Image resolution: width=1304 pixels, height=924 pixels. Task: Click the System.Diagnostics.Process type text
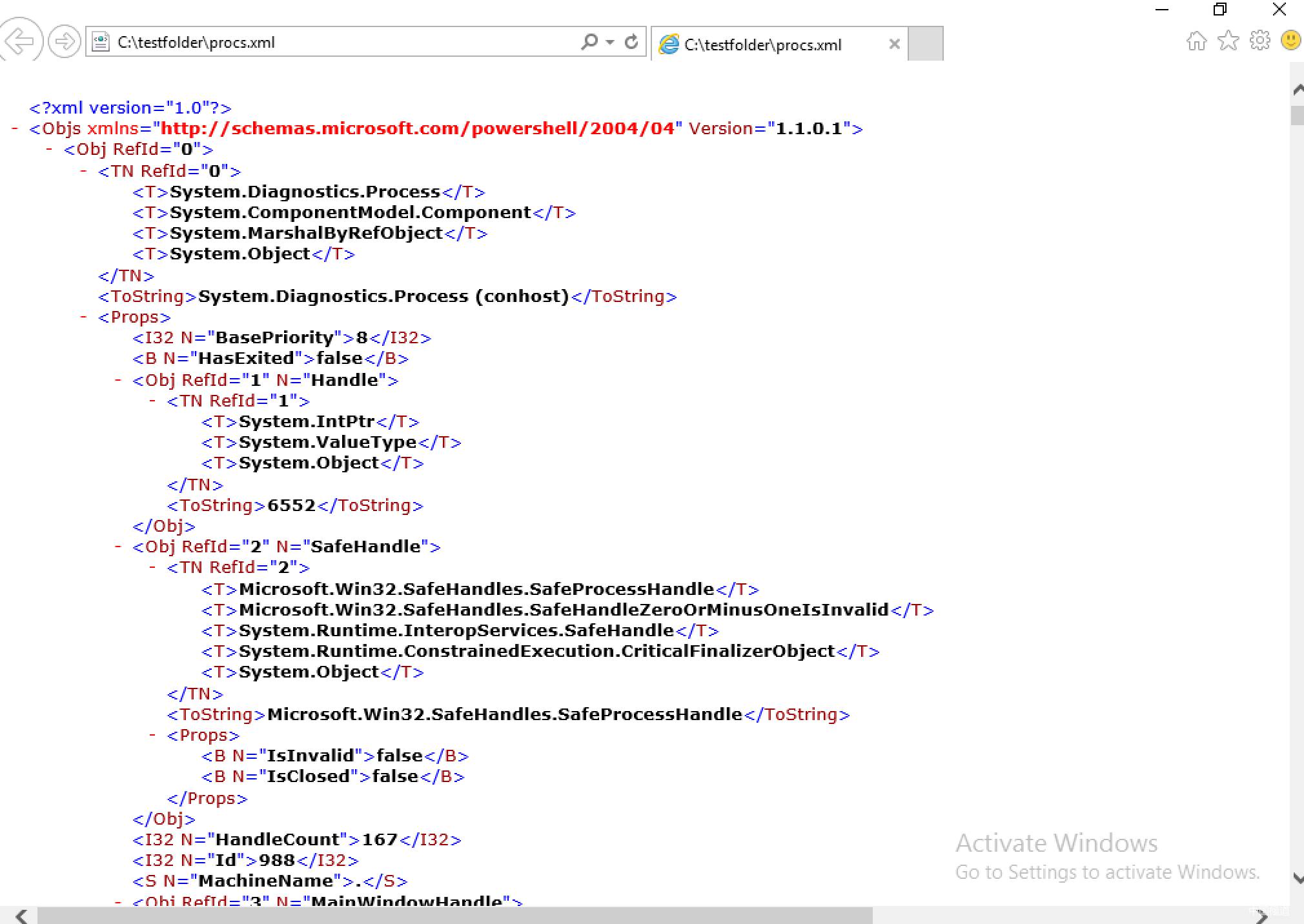click(305, 192)
